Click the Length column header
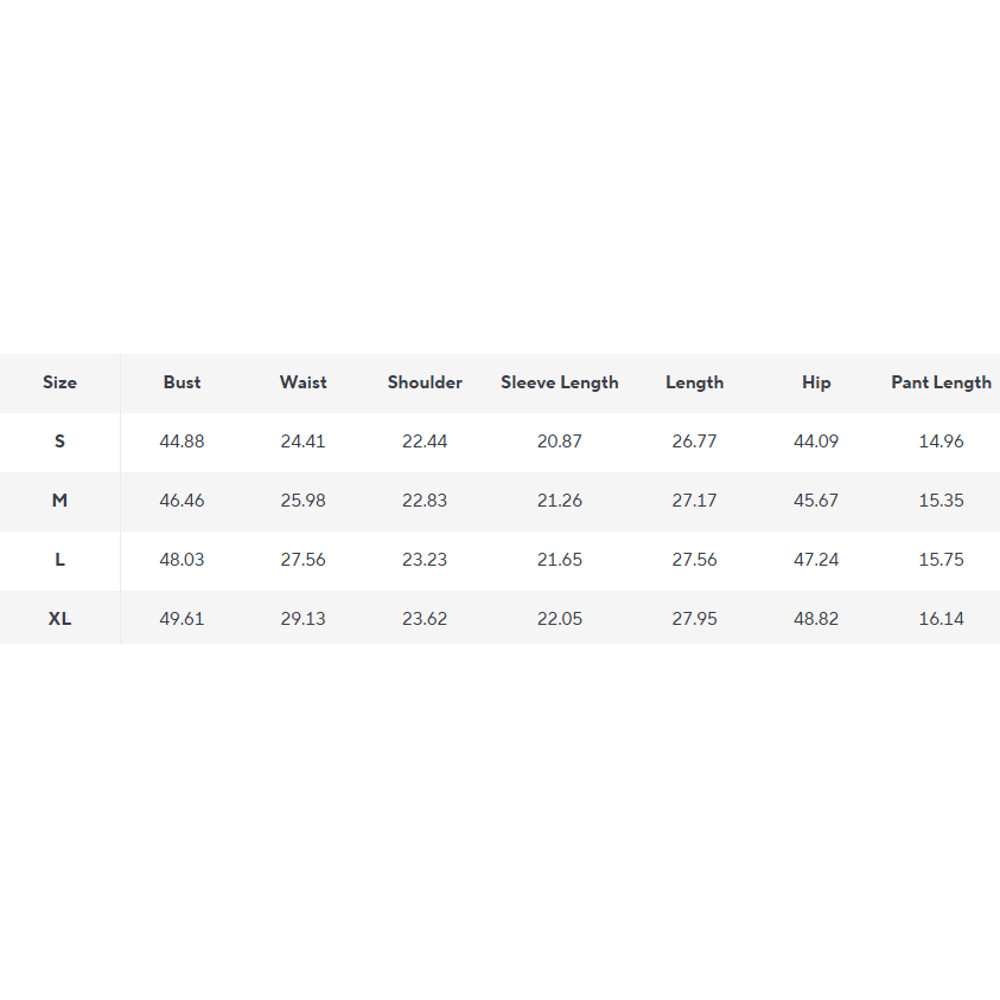This screenshot has height=1000, width=1000. [x=694, y=382]
